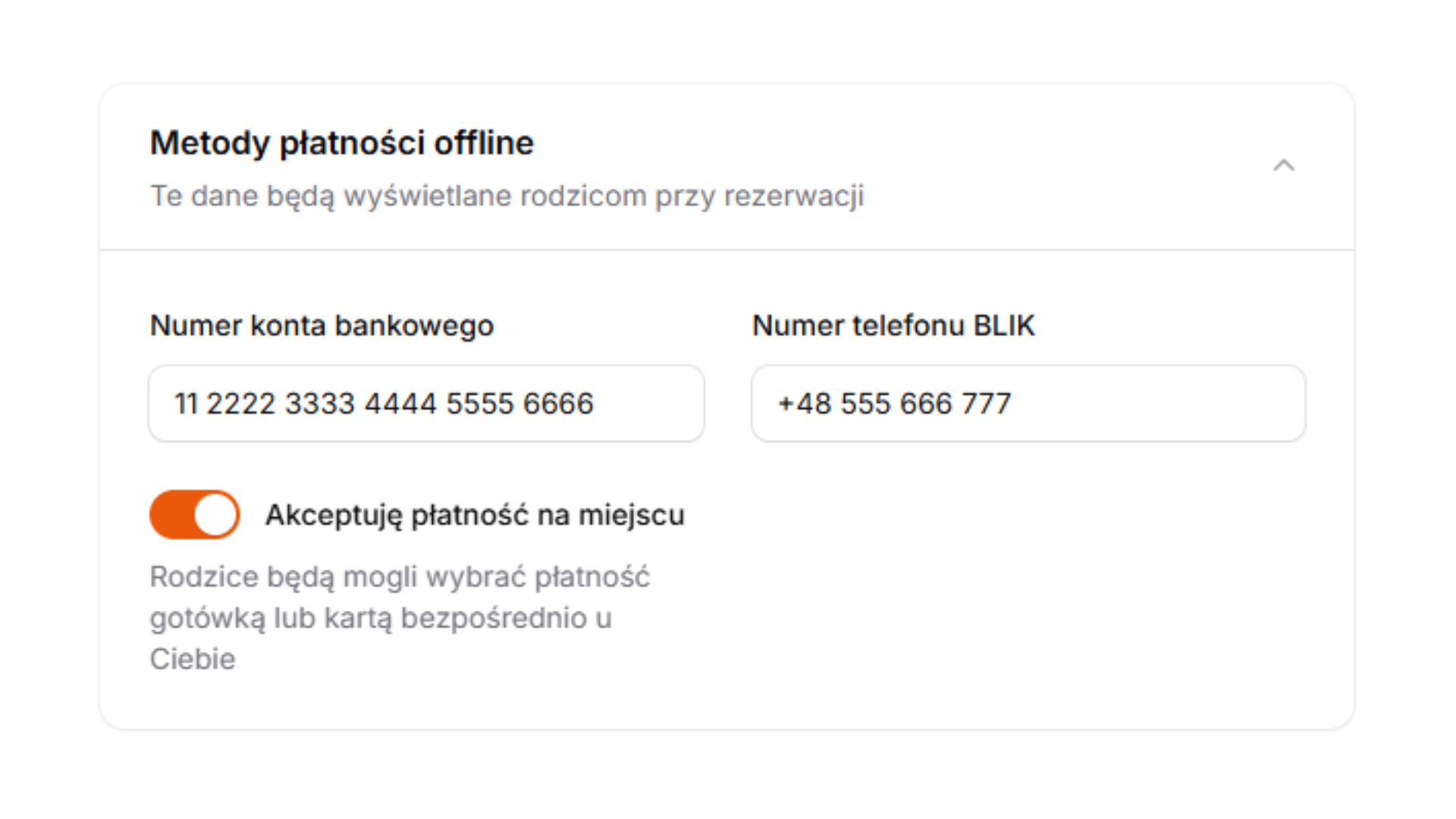Image resolution: width=1456 pixels, height=819 pixels.
Task: Select the +48 555 666 777 value
Action: click(x=893, y=403)
